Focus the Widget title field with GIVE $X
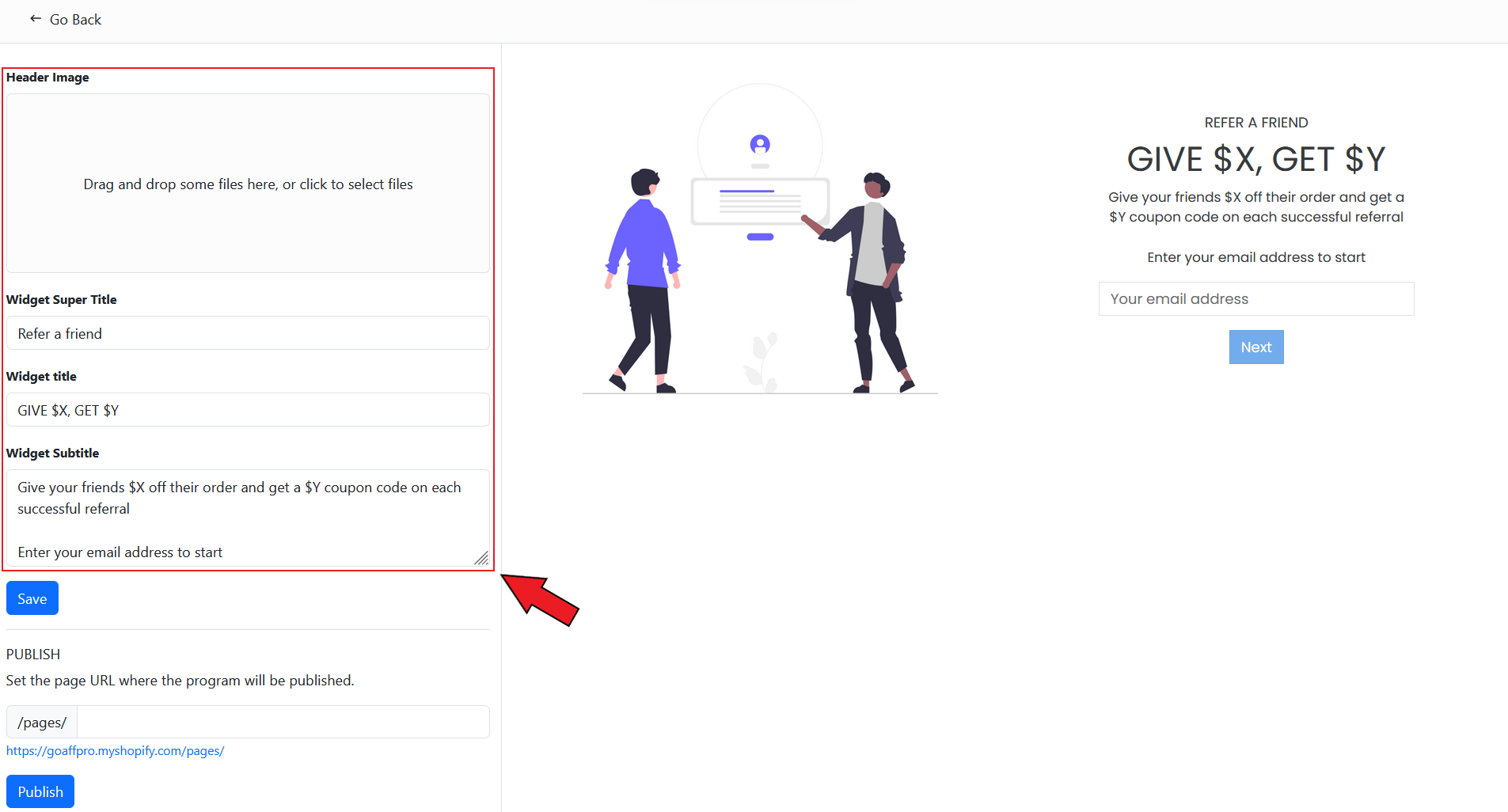The height and width of the screenshot is (812, 1508). click(x=248, y=410)
